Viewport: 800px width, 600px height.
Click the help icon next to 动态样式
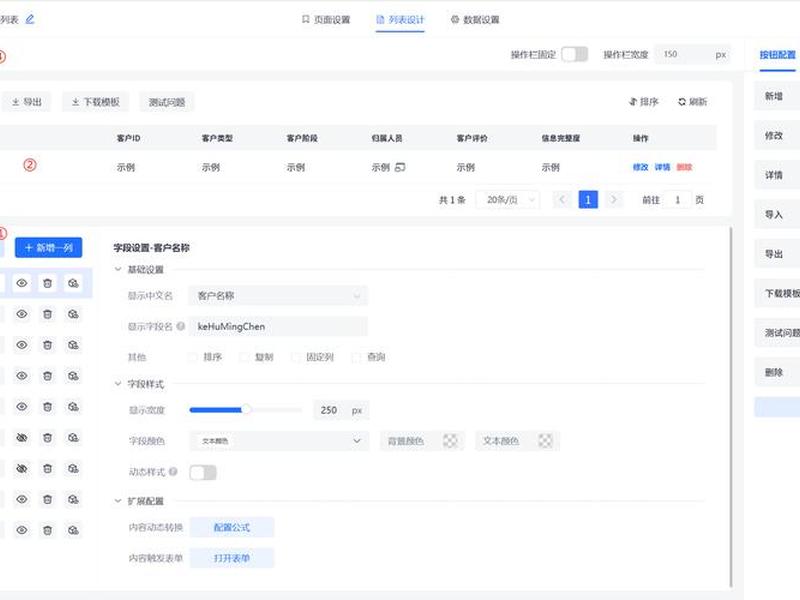[x=173, y=471]
